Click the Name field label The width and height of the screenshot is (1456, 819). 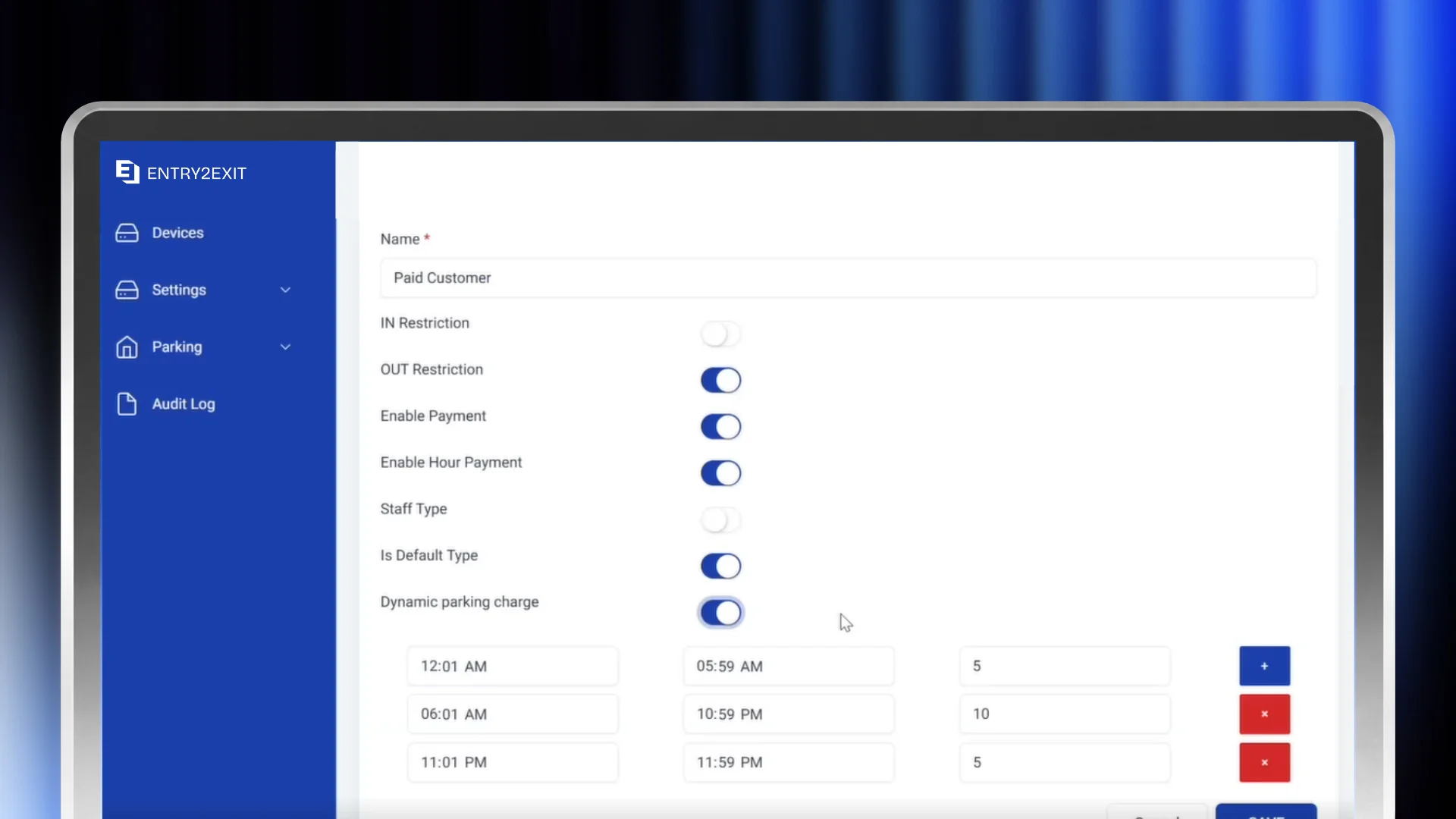(405, 239)
